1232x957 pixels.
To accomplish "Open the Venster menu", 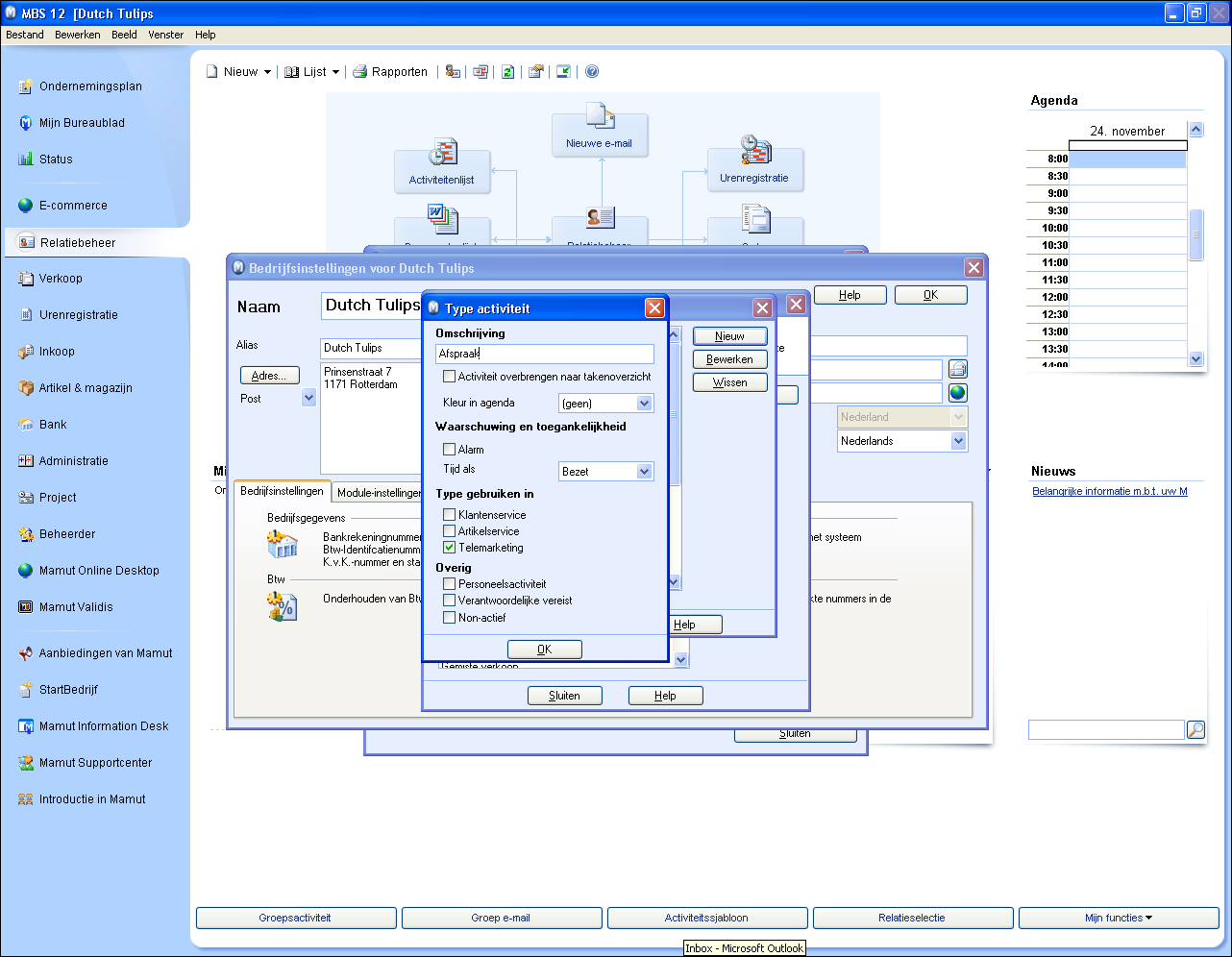I will (165, 35).
